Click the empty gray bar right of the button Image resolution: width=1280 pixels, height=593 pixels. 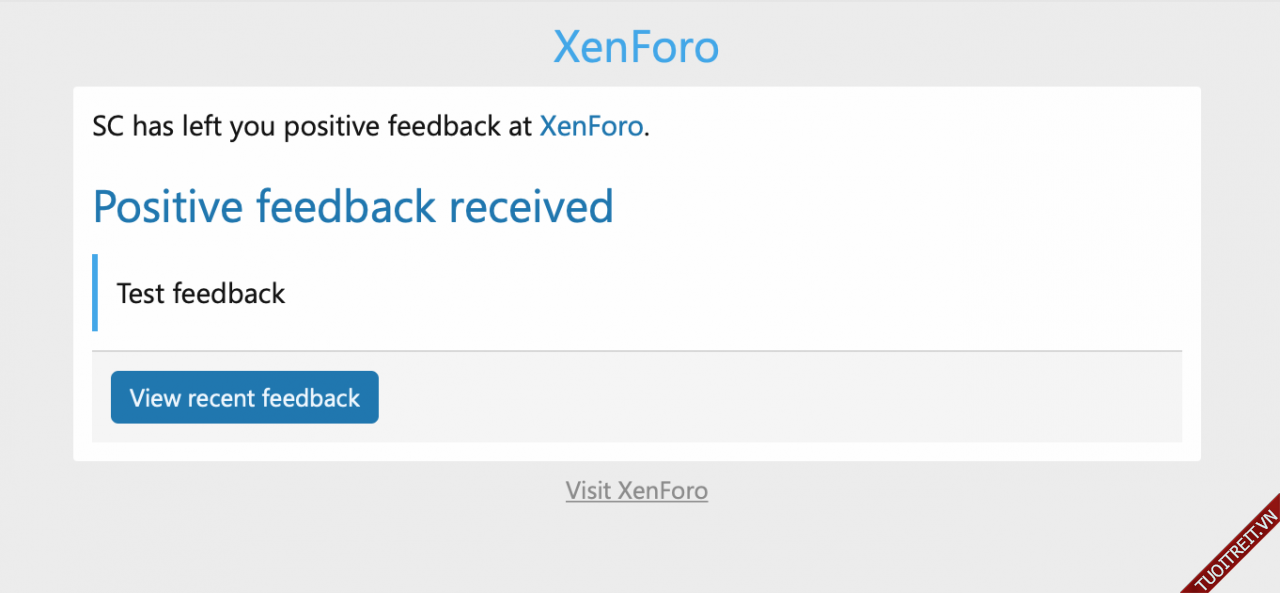[x=780, y=397]
